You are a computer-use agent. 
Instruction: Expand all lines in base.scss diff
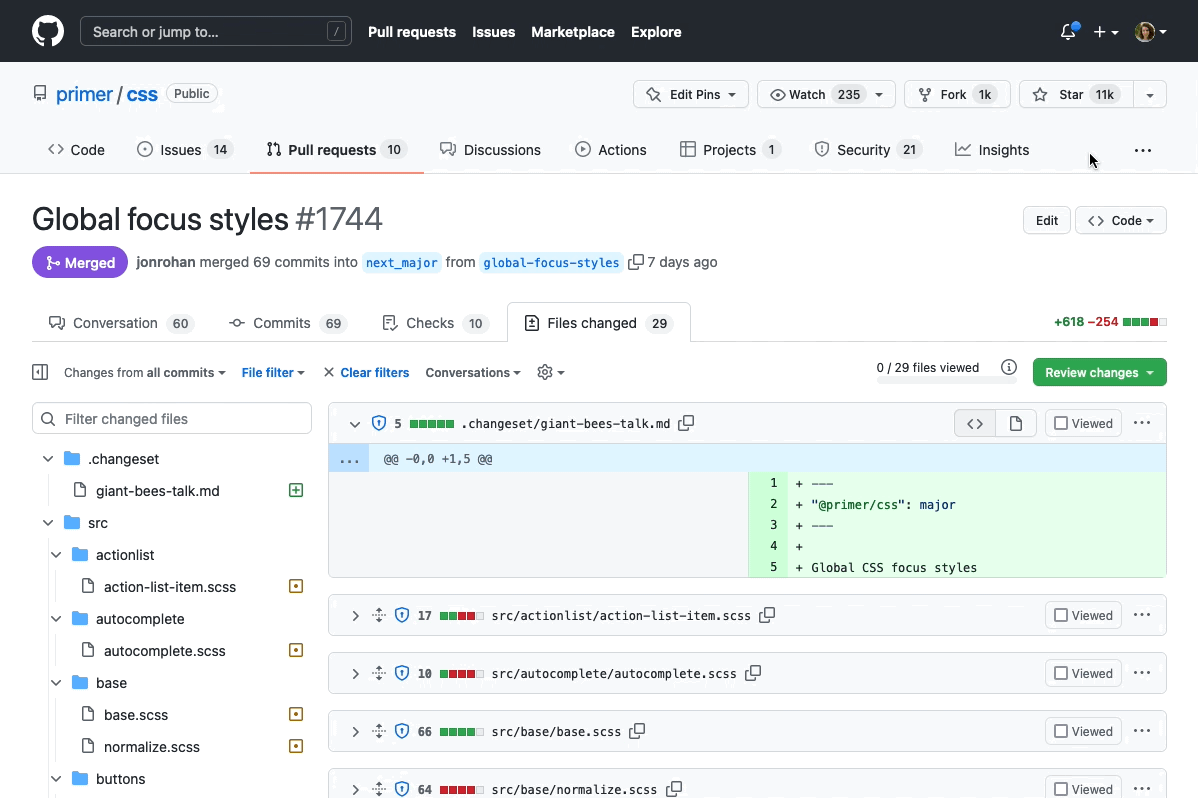click(379, 732)
